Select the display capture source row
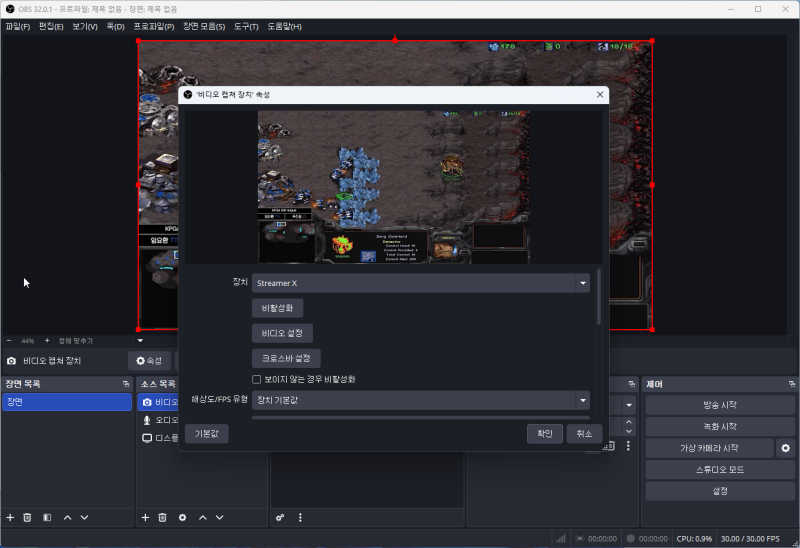Viewport: 800px width, 548px height. click(157, 438)
